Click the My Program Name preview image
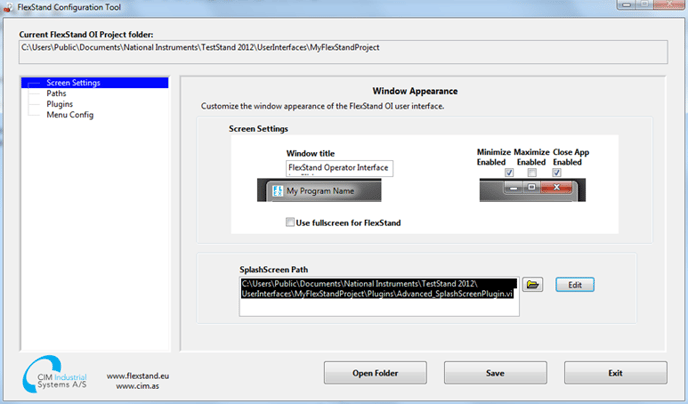The height and width of the screenshot is (404, 688). pos(319,190)
